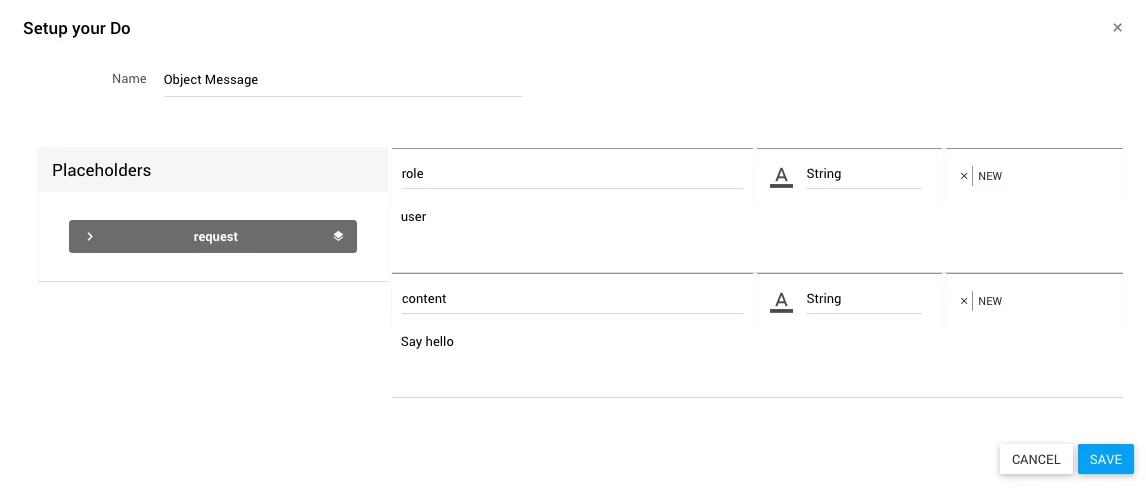Click the text type icon beside content
This screenshot has height=489, width=1146.
[x=782, y=301]
